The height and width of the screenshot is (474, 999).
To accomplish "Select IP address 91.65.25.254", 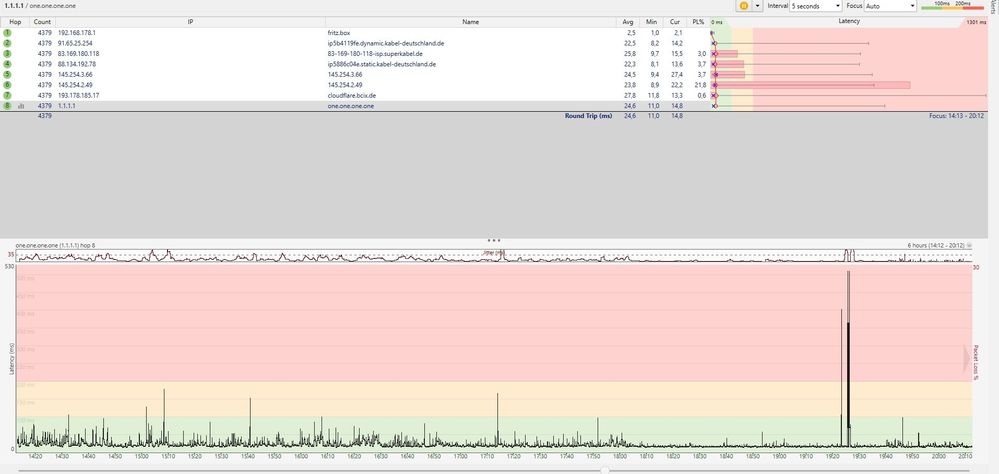I will point(75,43).
